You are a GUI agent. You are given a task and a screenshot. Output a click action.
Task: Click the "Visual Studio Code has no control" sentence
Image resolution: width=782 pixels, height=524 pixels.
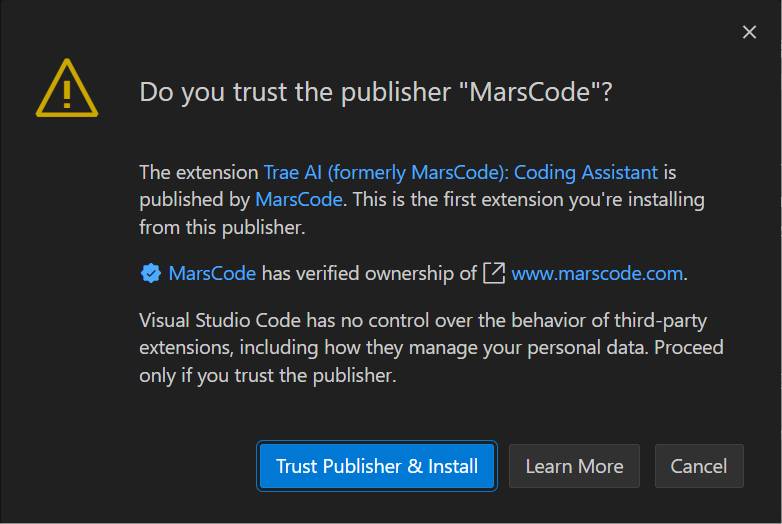[x=423, y=320]
